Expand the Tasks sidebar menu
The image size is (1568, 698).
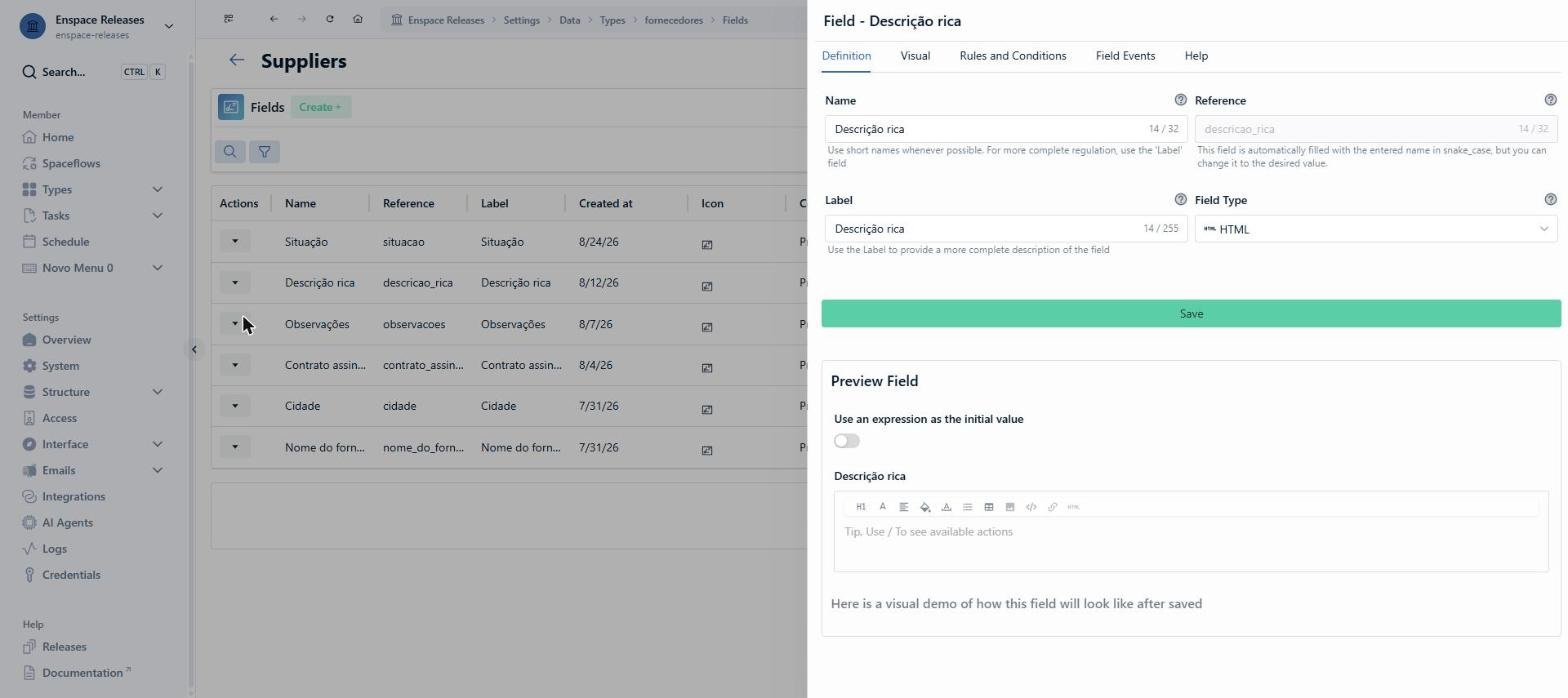(157, 215)
